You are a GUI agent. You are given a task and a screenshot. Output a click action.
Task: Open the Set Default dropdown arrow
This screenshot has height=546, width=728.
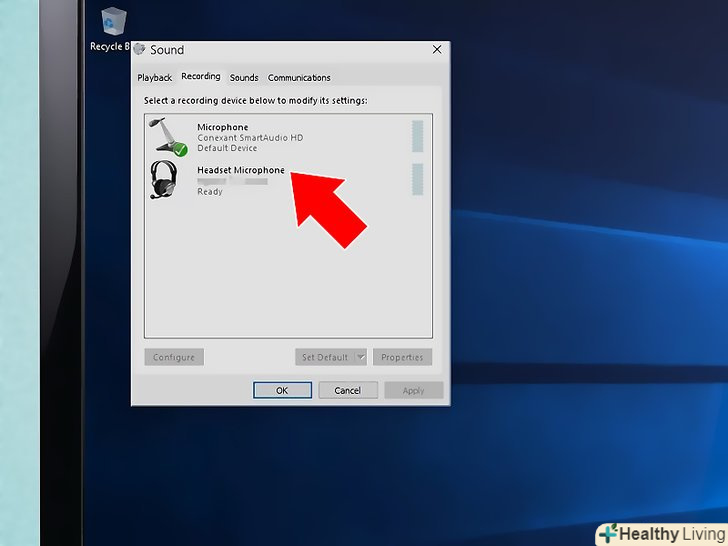pos(361,357)
